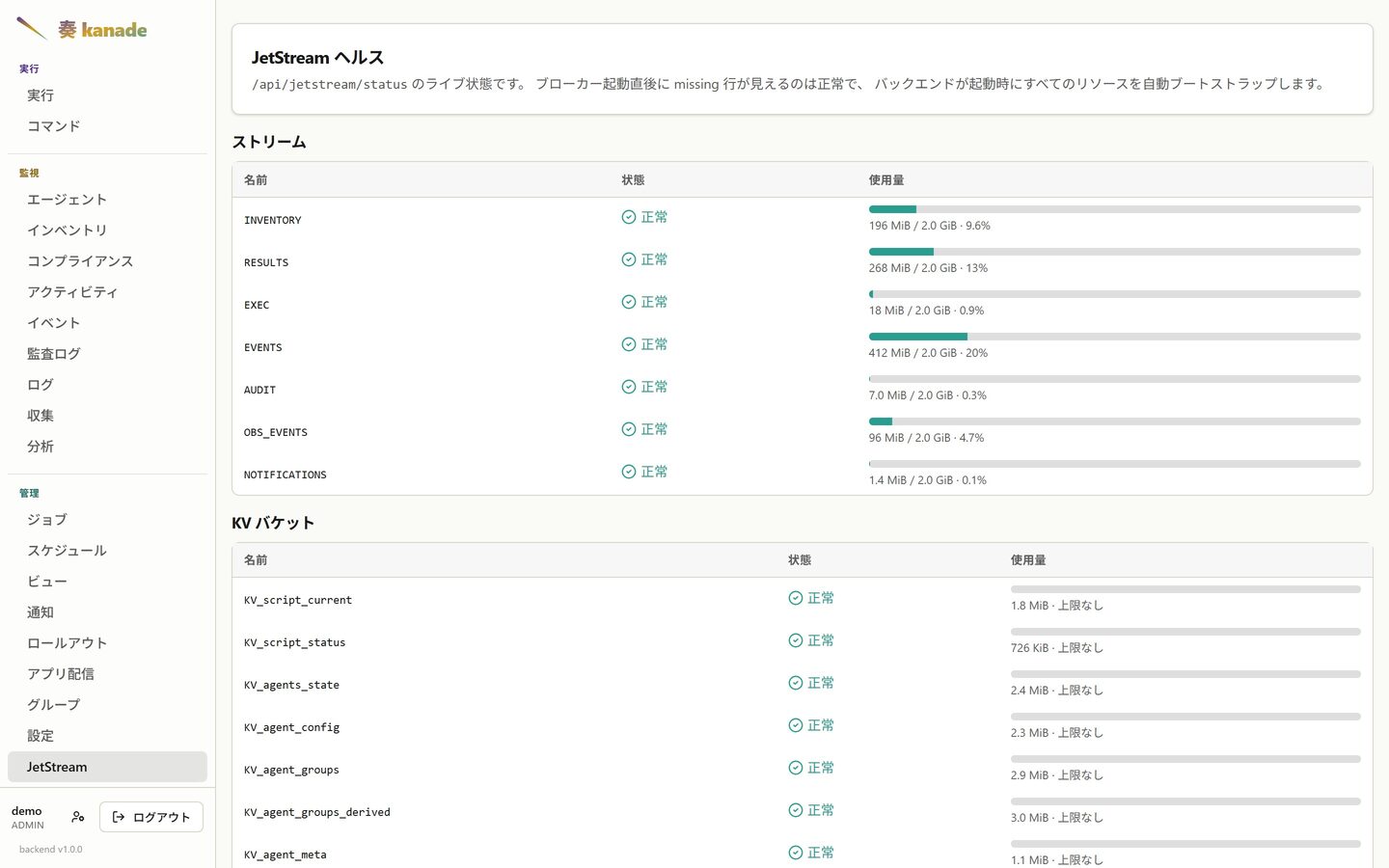
Task: Click the status check icon for RESULTS stream
Action: click(629, 259)
